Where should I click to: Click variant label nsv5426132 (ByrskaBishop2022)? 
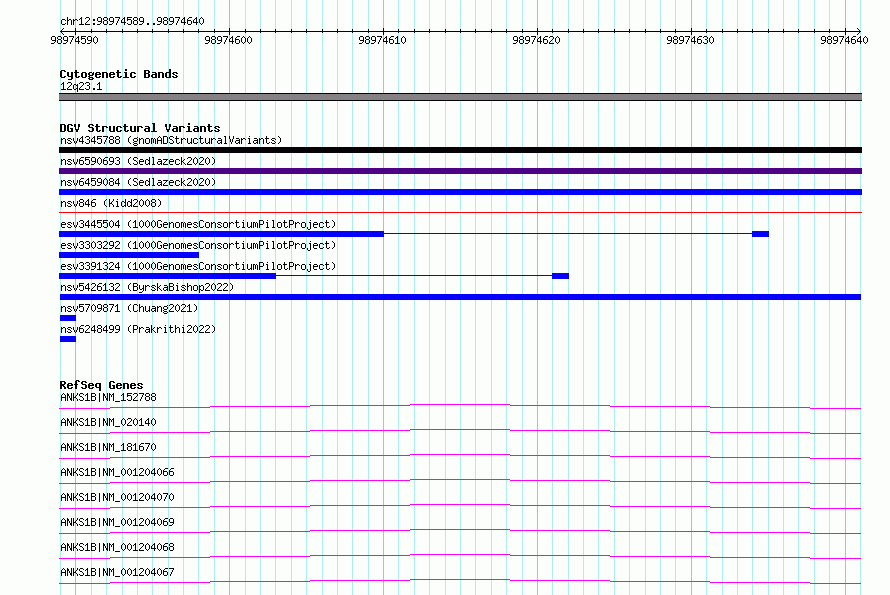tap(146, 287)
